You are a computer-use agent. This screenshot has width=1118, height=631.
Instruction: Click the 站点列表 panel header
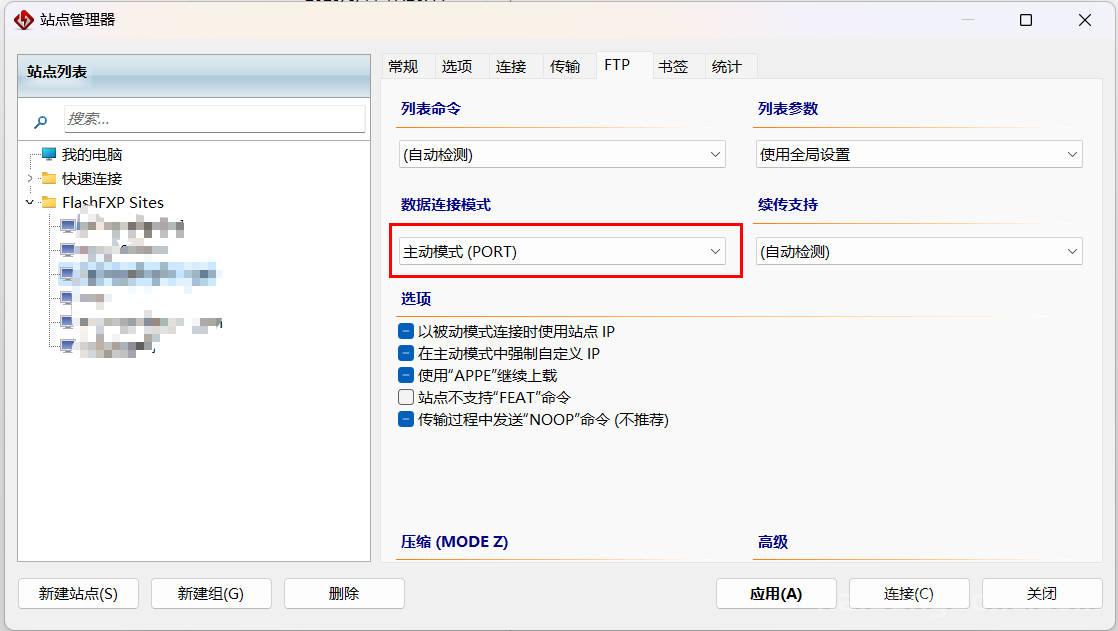(x=194, y=76)
